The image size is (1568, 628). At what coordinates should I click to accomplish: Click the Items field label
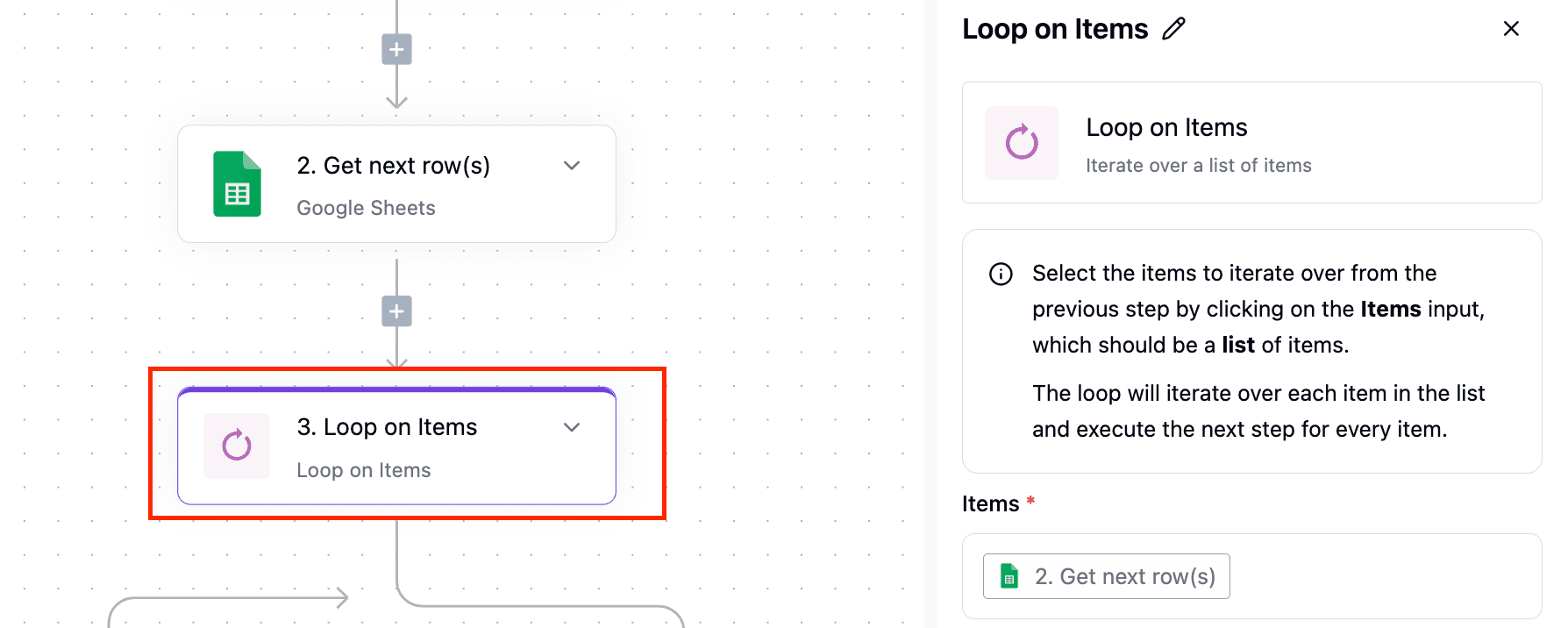point(990,503)
